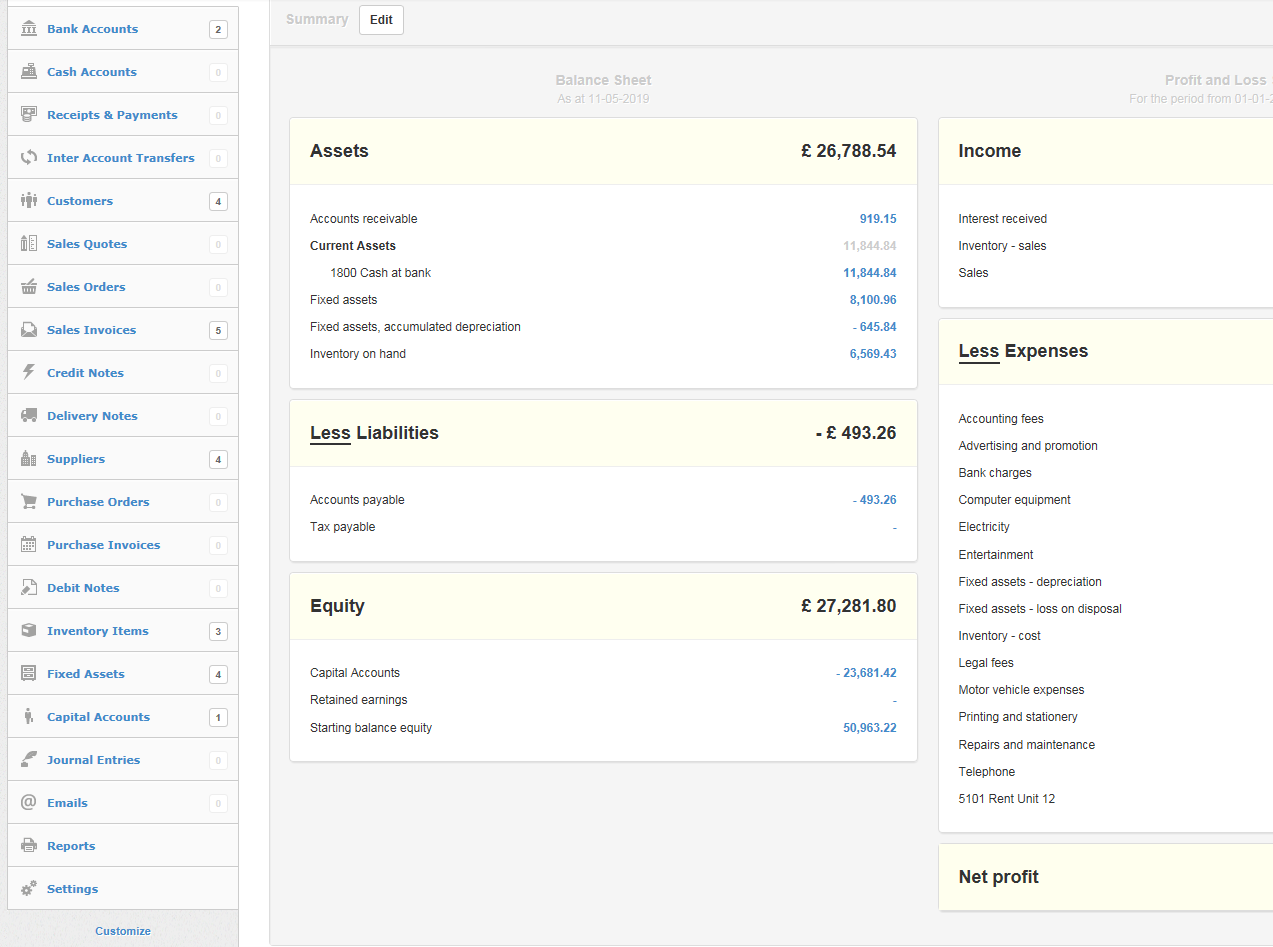Click the Delivery Notes truck icon
This screenshot has width=1273, height=947.
(29, 415)
